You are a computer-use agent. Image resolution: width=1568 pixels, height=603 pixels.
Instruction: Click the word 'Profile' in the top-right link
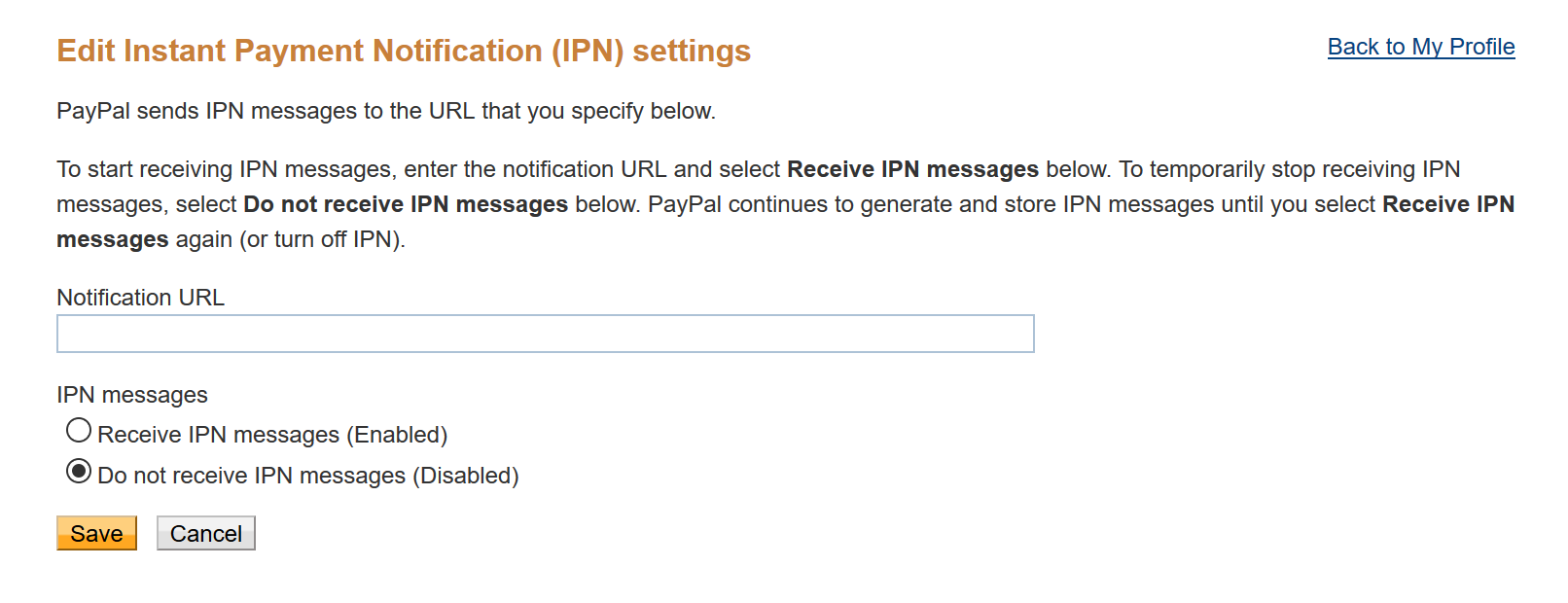(1482, 47)
